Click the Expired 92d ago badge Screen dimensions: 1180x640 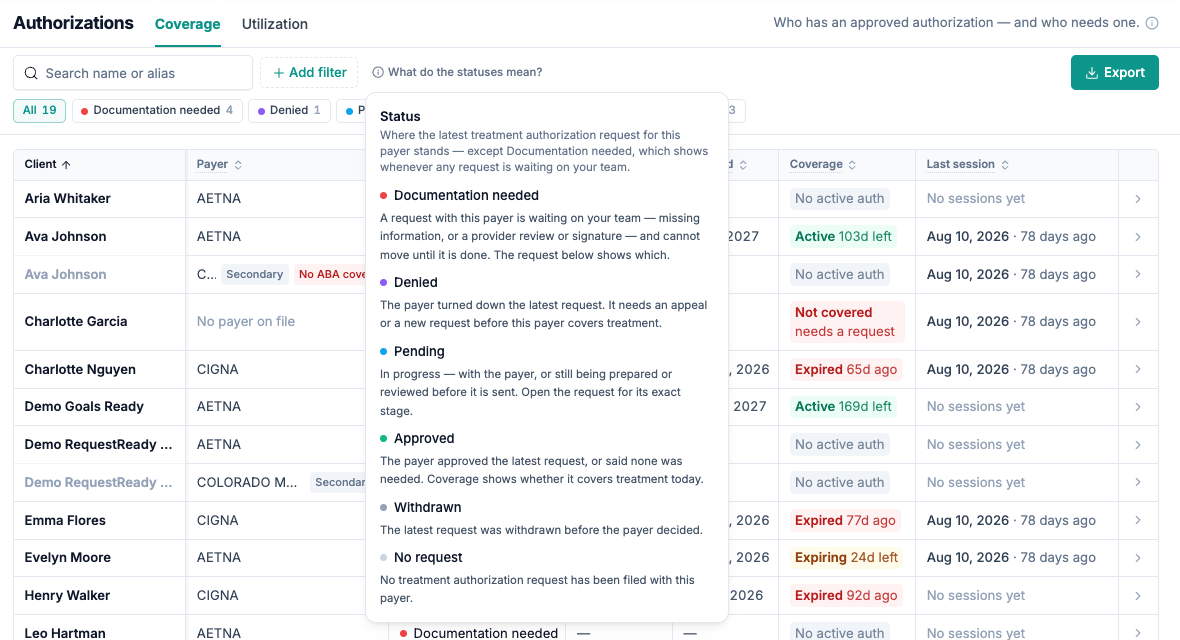pos(846,596)
